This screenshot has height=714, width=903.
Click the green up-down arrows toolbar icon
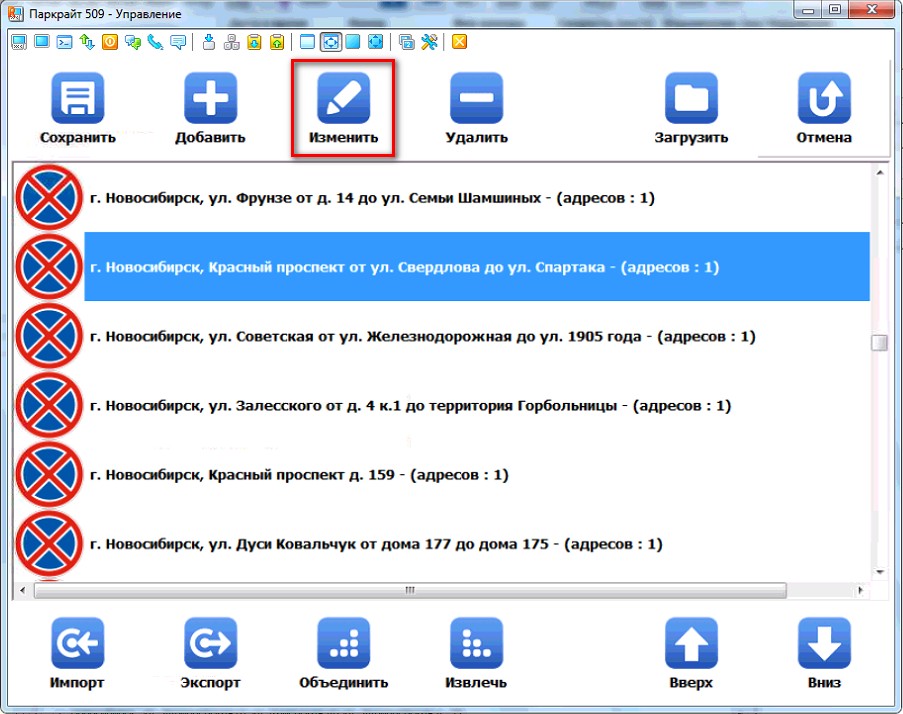click(87, 42)
